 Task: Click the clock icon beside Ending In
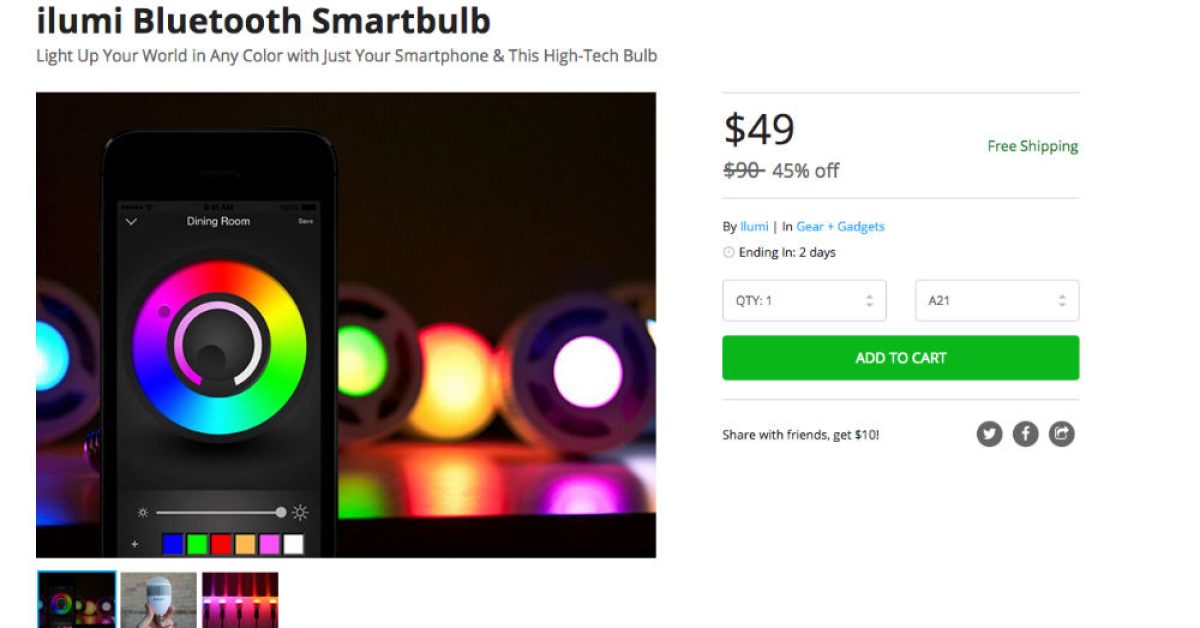coord(728,252)
